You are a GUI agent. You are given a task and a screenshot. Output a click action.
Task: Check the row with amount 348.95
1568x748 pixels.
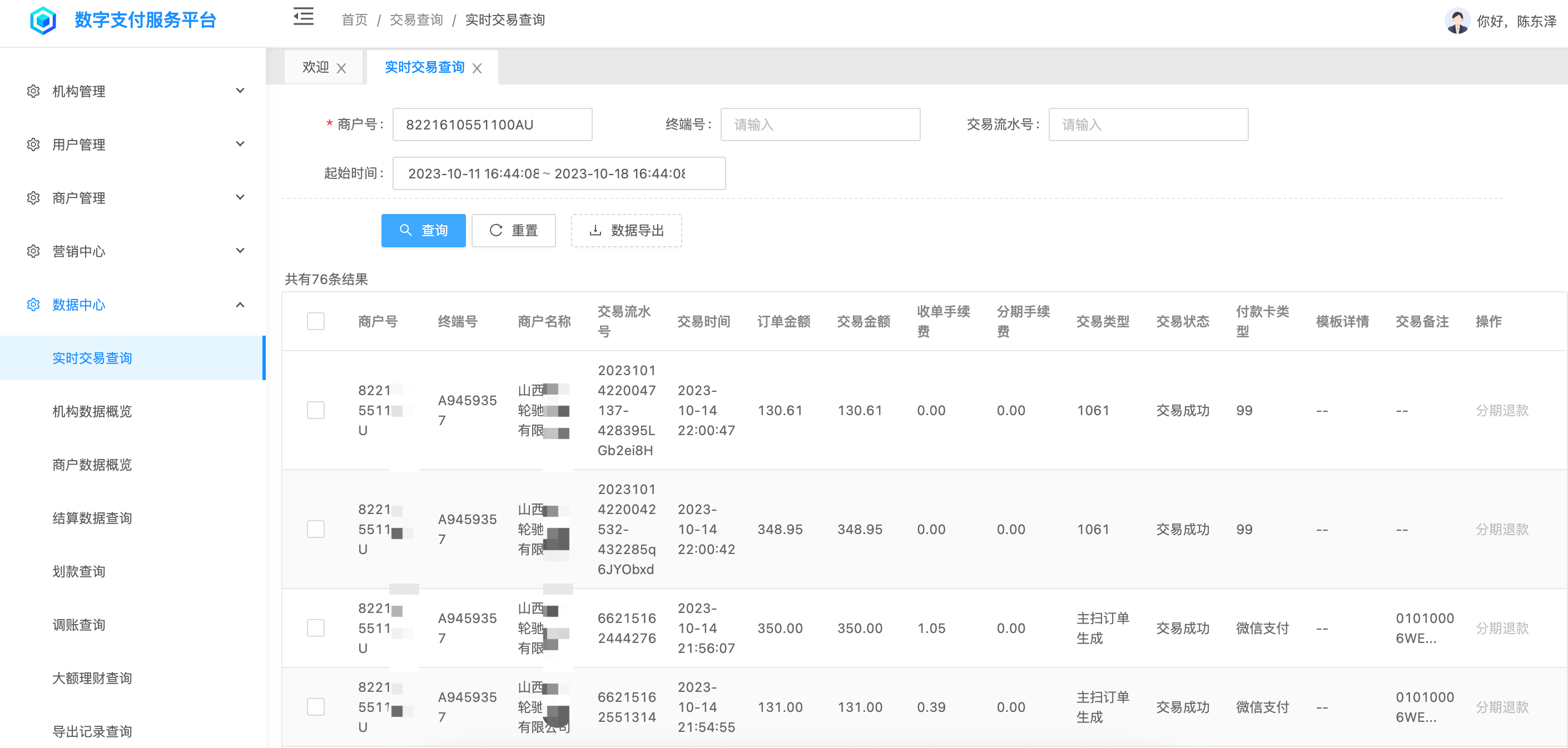pos(315,529)
